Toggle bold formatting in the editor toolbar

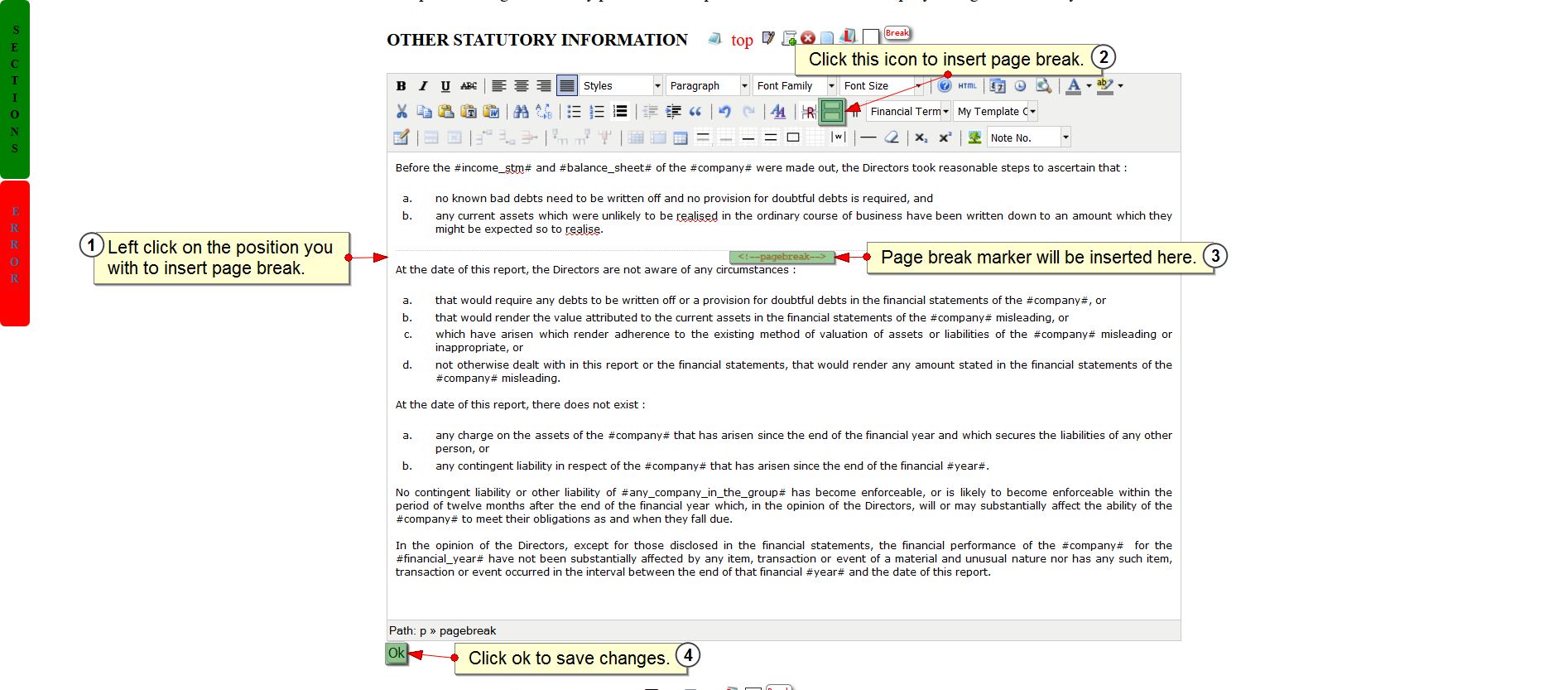pos(401,86)
